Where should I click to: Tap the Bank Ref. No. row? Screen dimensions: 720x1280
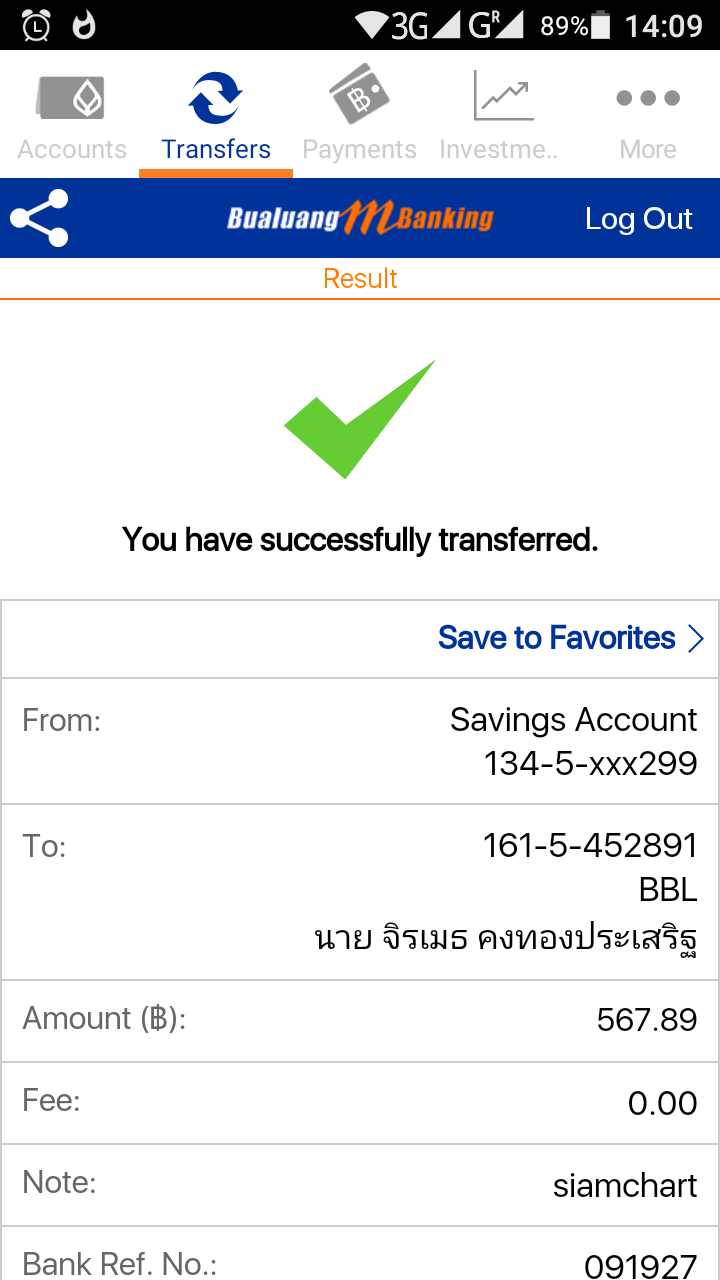[x=360, y=1260]
